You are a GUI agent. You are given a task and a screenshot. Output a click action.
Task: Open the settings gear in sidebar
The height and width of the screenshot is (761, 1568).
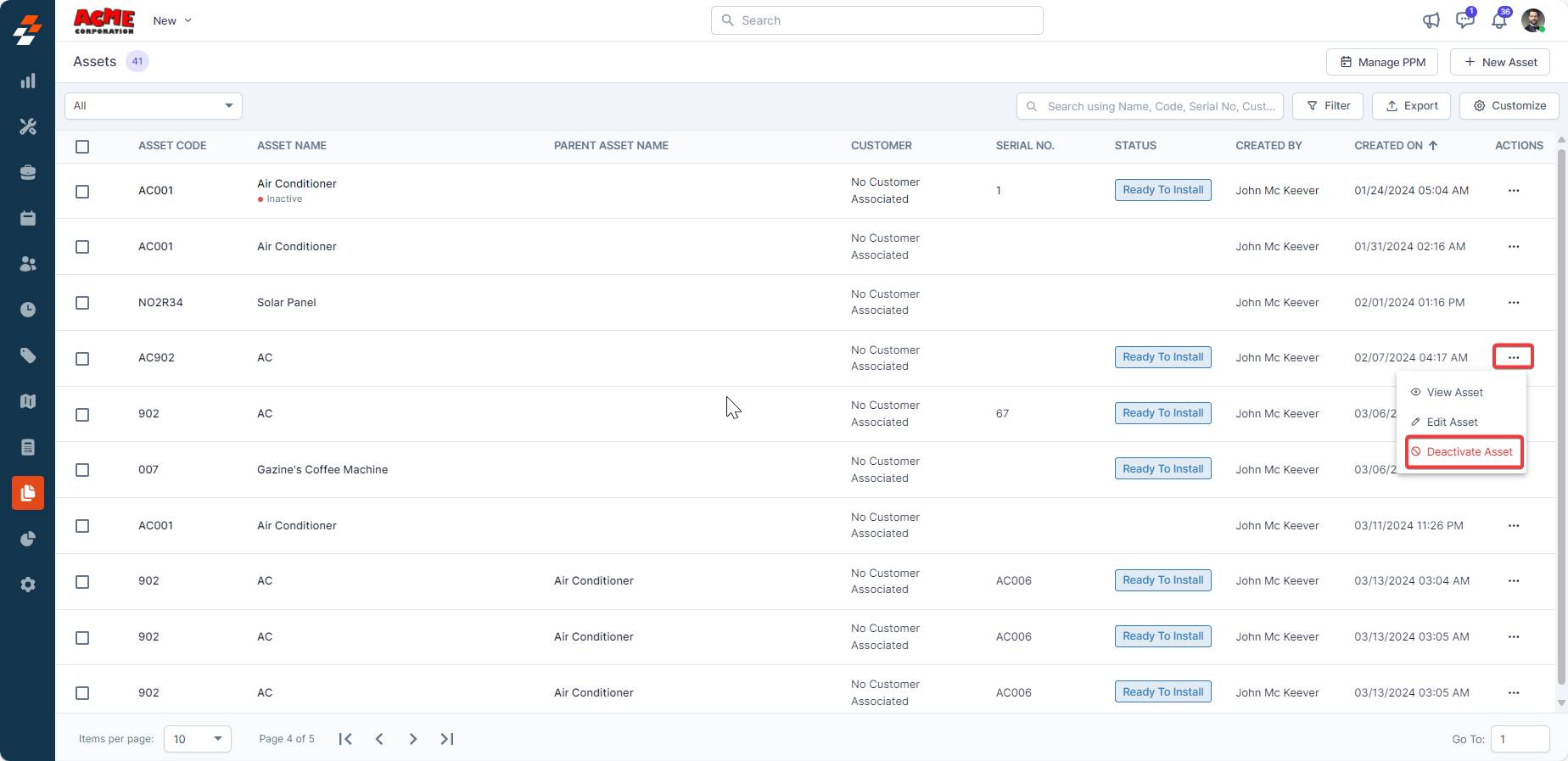pos(28,585)
